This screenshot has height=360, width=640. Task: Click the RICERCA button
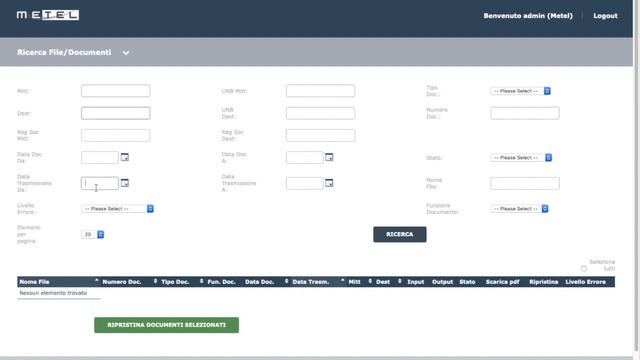coord(400,234)
